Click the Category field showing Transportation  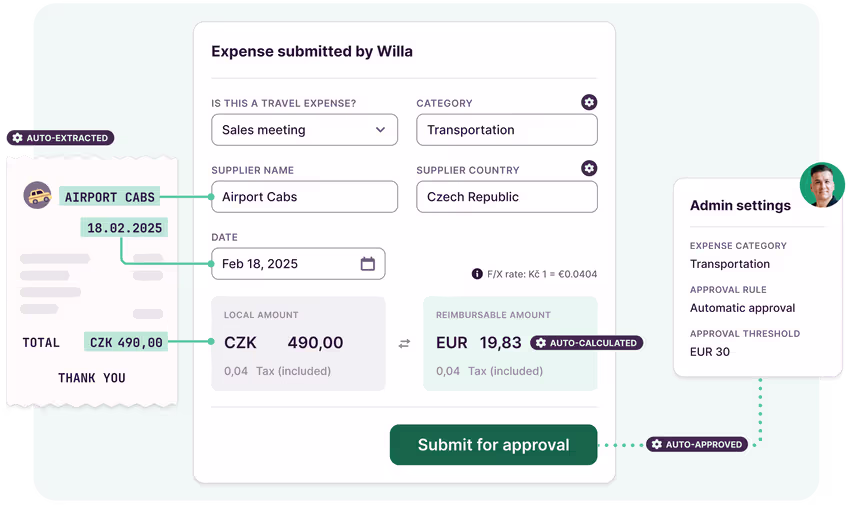click(x=506, y=130)
